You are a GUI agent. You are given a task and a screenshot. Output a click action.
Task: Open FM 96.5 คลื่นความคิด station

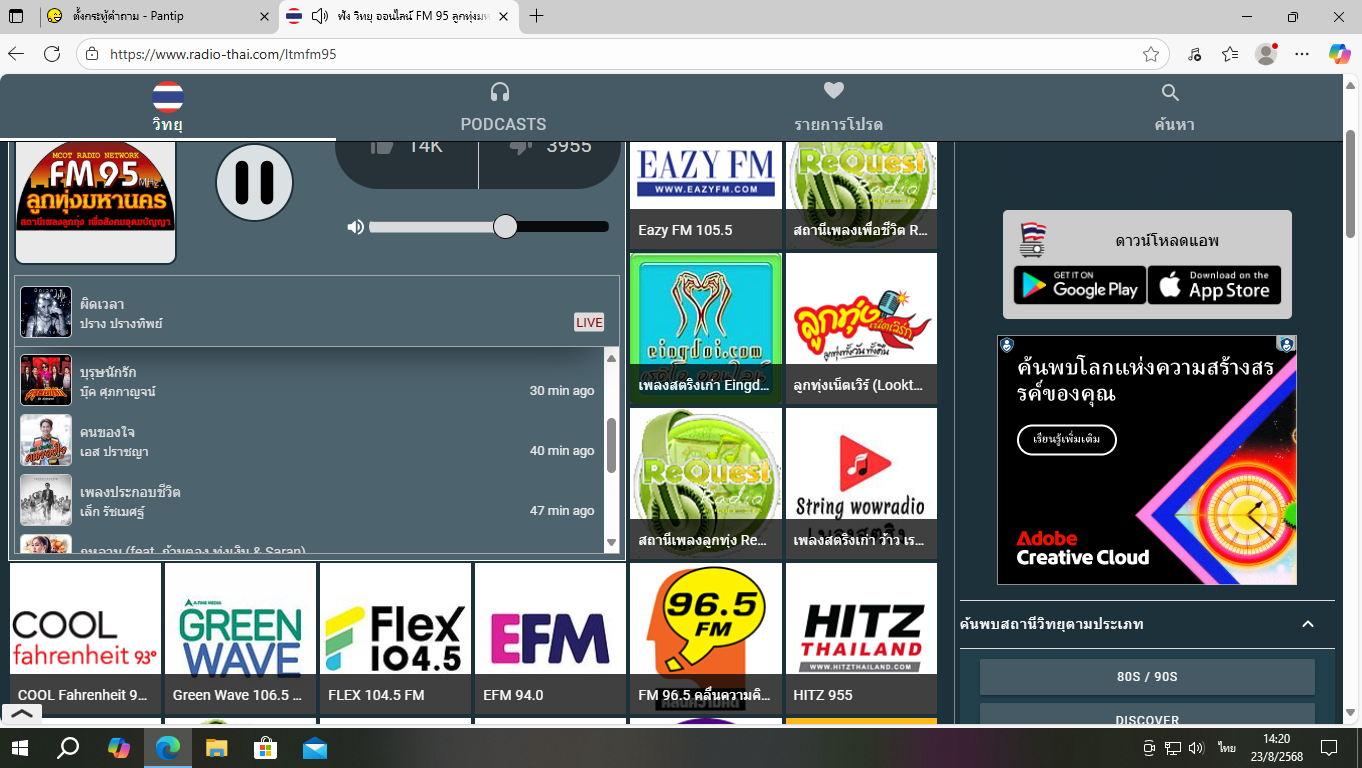pyautogui.click(x=706, y=638)
